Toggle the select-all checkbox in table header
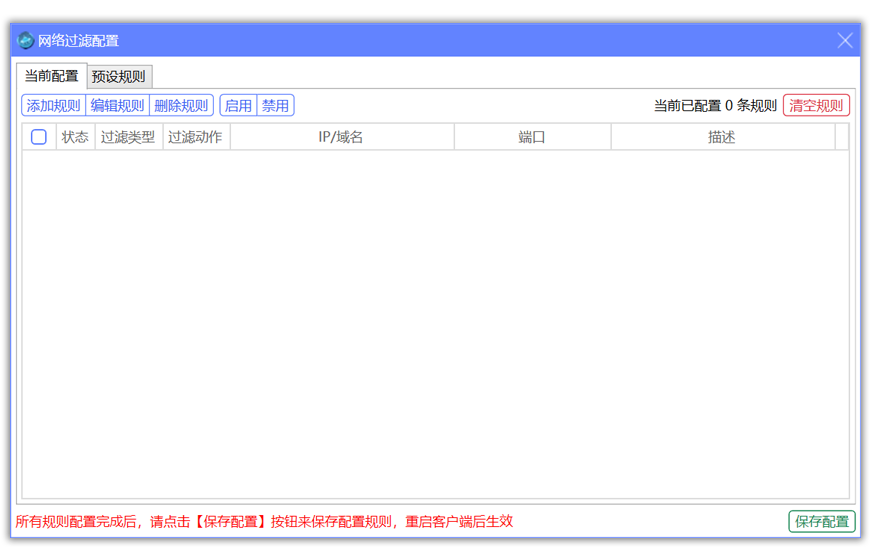Image resolution: width=870 pixels, height=560 pixels. point(39,138)
